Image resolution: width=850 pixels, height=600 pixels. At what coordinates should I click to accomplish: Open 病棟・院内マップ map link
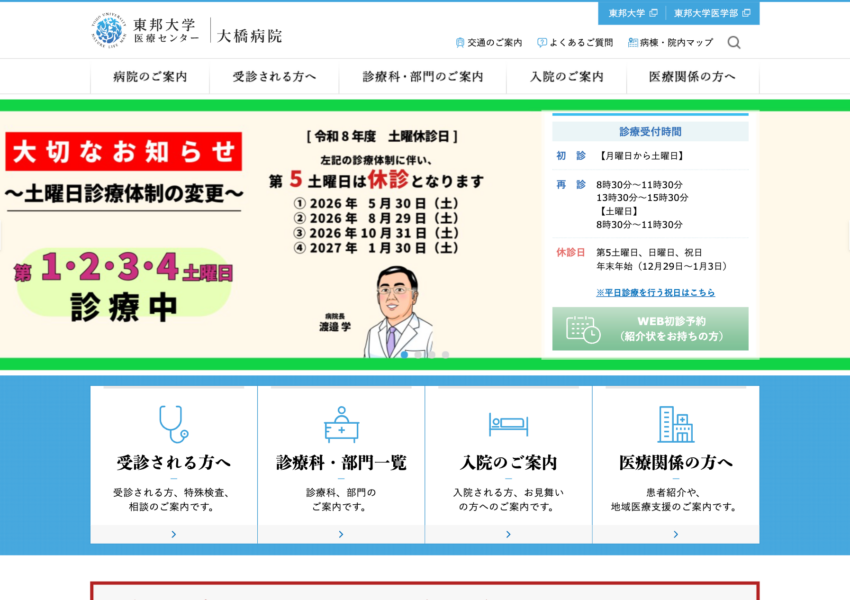click(x=670, y=42)
